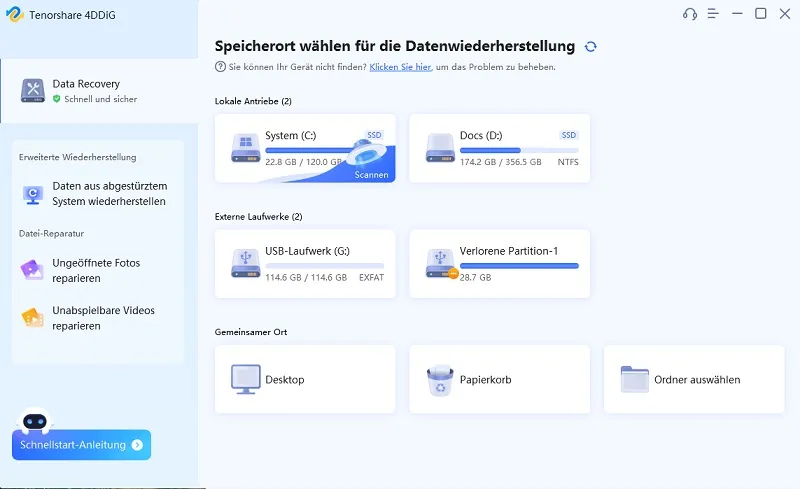The height and width of the screenshot is (489, 800).
Task: Select the Docs (D:) drive card
Action: pyautogui.click(x=499, y=148)
